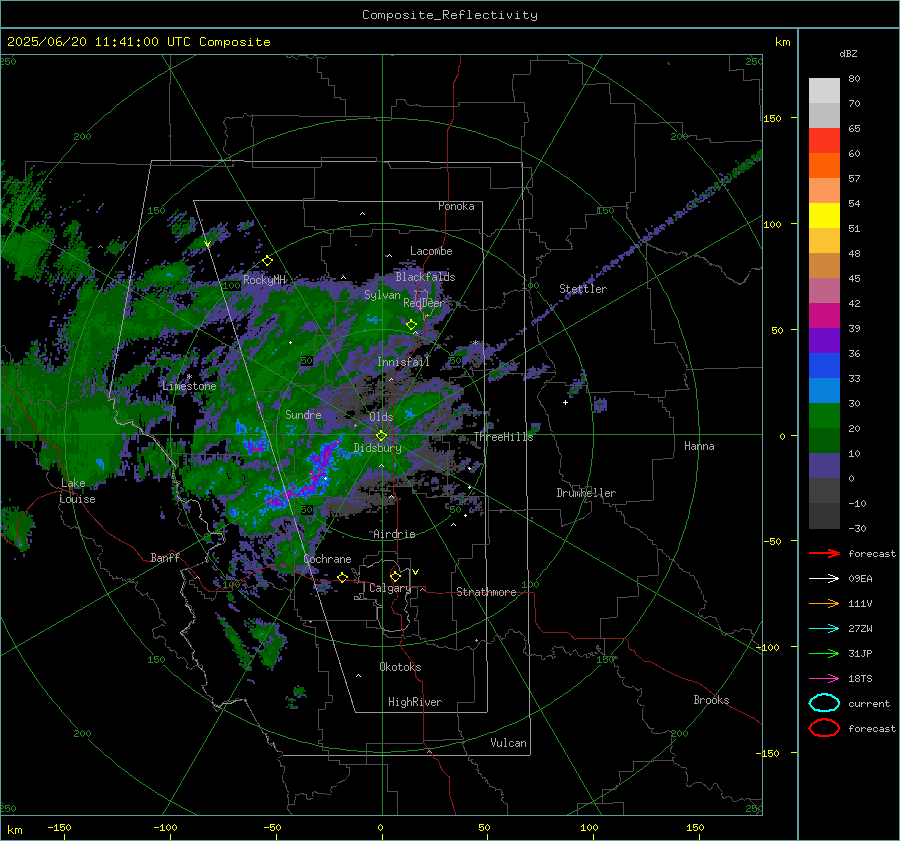Click the -150 tick on the bottom km axis
The image size is (900, 841).
click(x=59, y=827)
